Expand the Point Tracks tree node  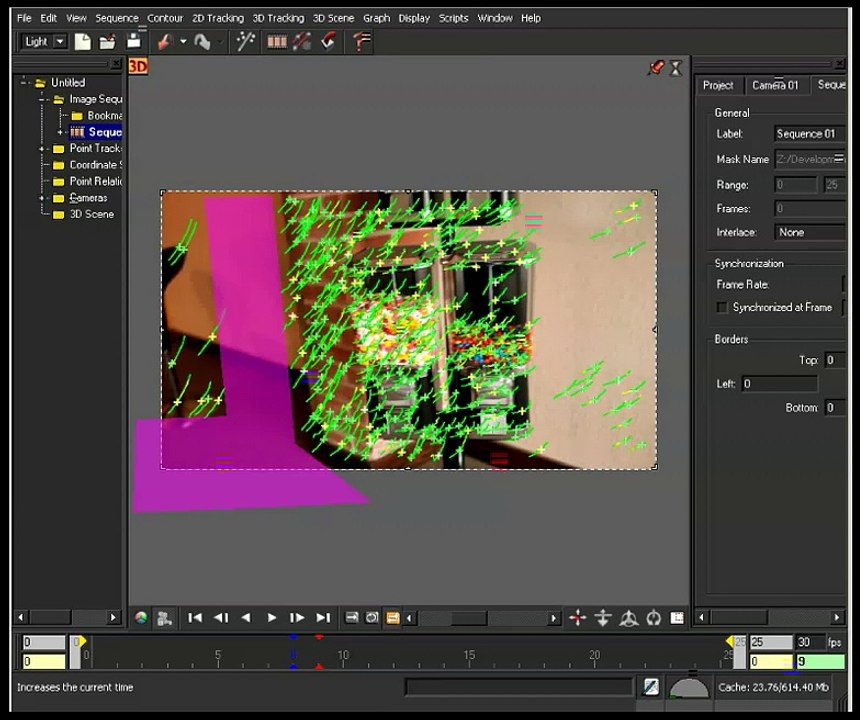coord(42,149)
